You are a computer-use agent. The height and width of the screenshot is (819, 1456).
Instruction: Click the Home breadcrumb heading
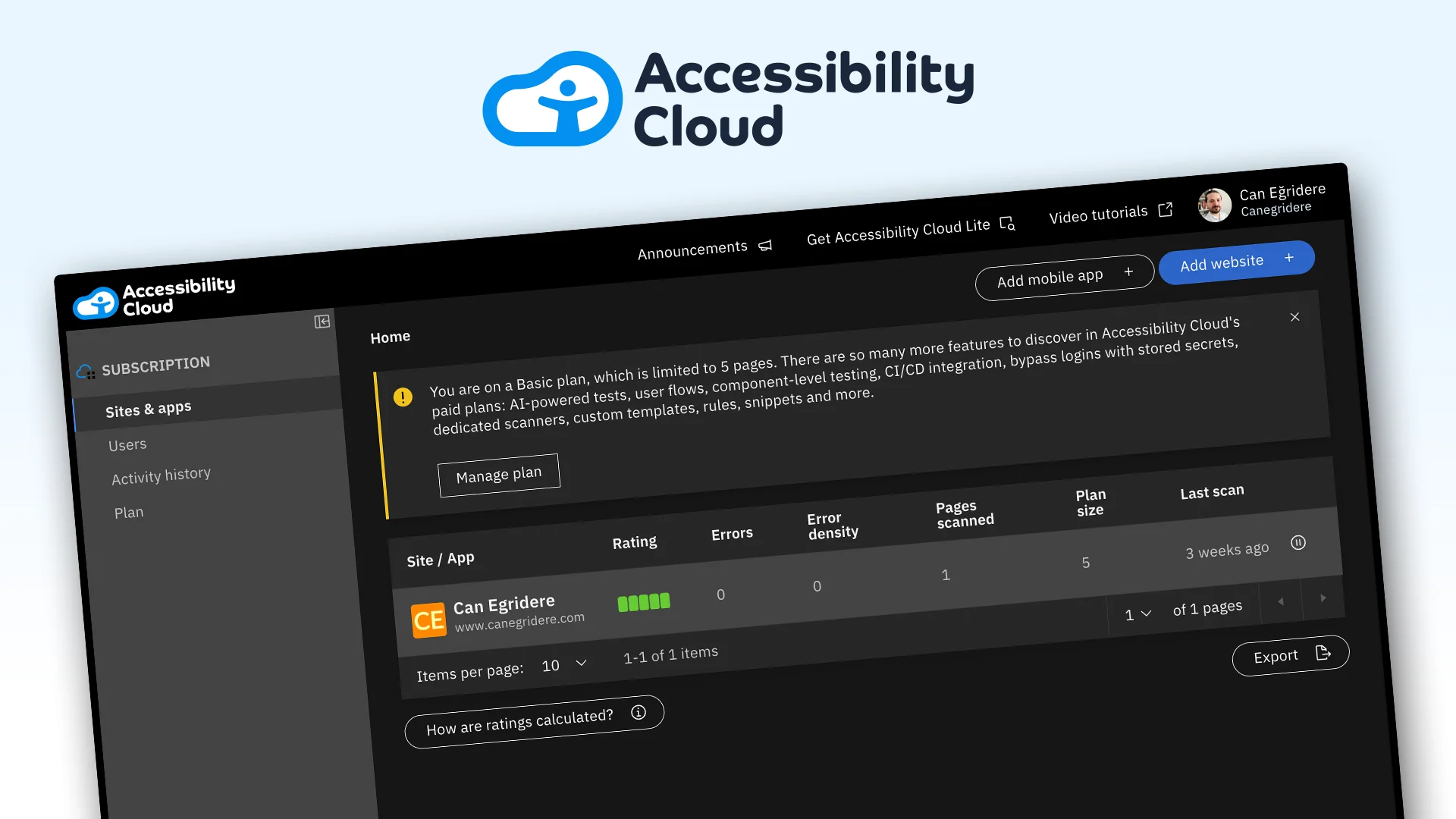pos(390,337)
